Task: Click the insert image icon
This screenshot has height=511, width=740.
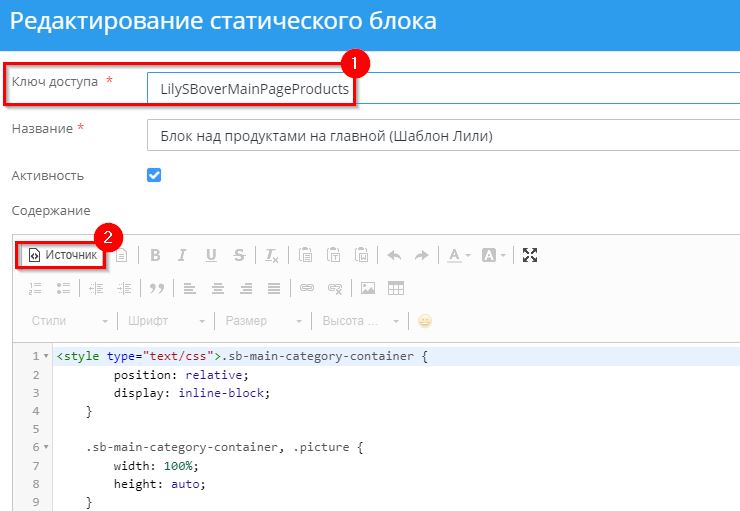Action: (368, 288)
